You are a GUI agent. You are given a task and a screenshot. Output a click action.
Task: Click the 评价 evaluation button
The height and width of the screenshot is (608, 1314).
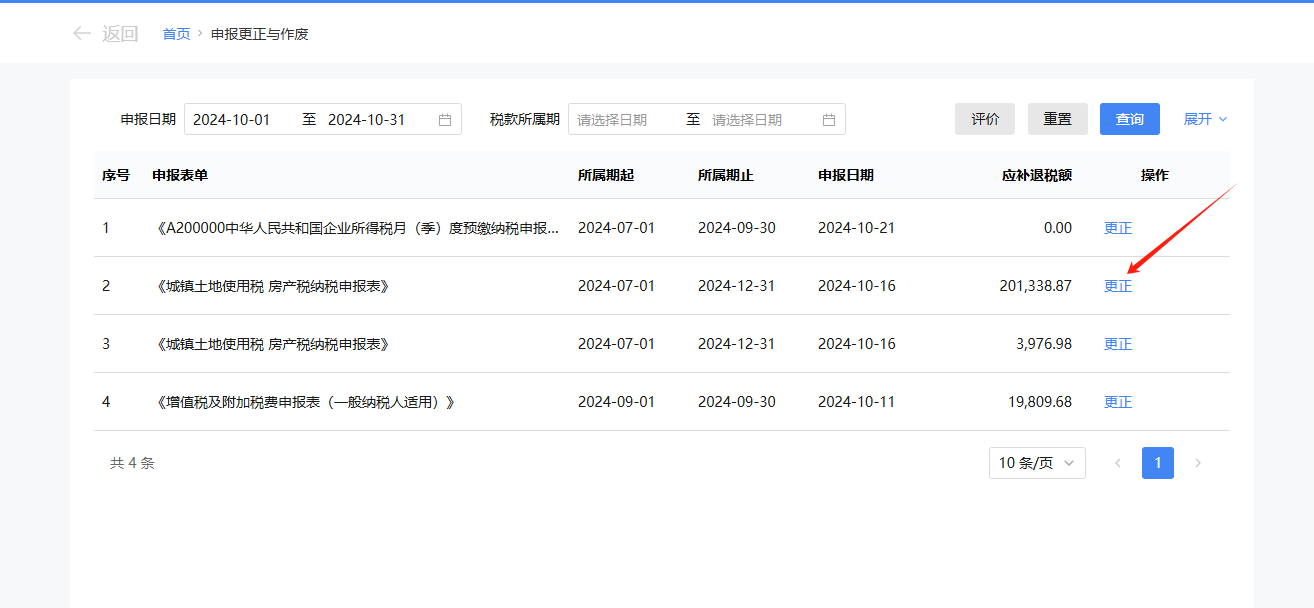[x=984, y=119]
